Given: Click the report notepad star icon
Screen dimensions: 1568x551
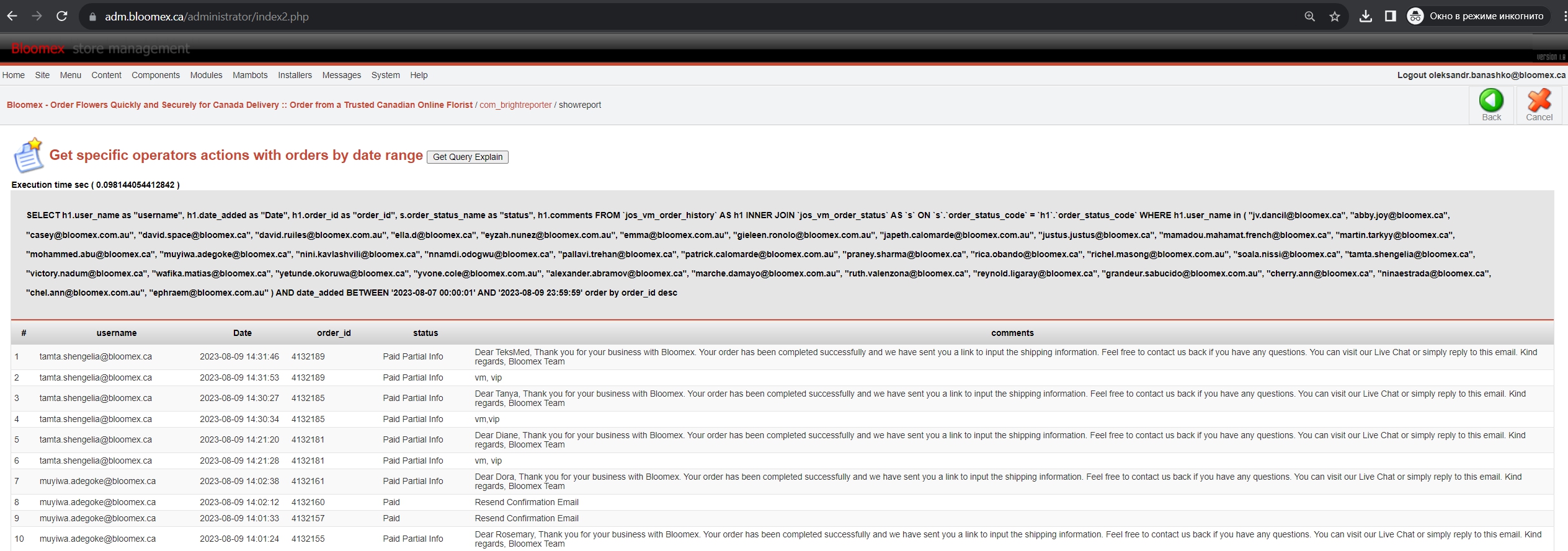Looking at the screenshot, I should [x=28, y=155].
